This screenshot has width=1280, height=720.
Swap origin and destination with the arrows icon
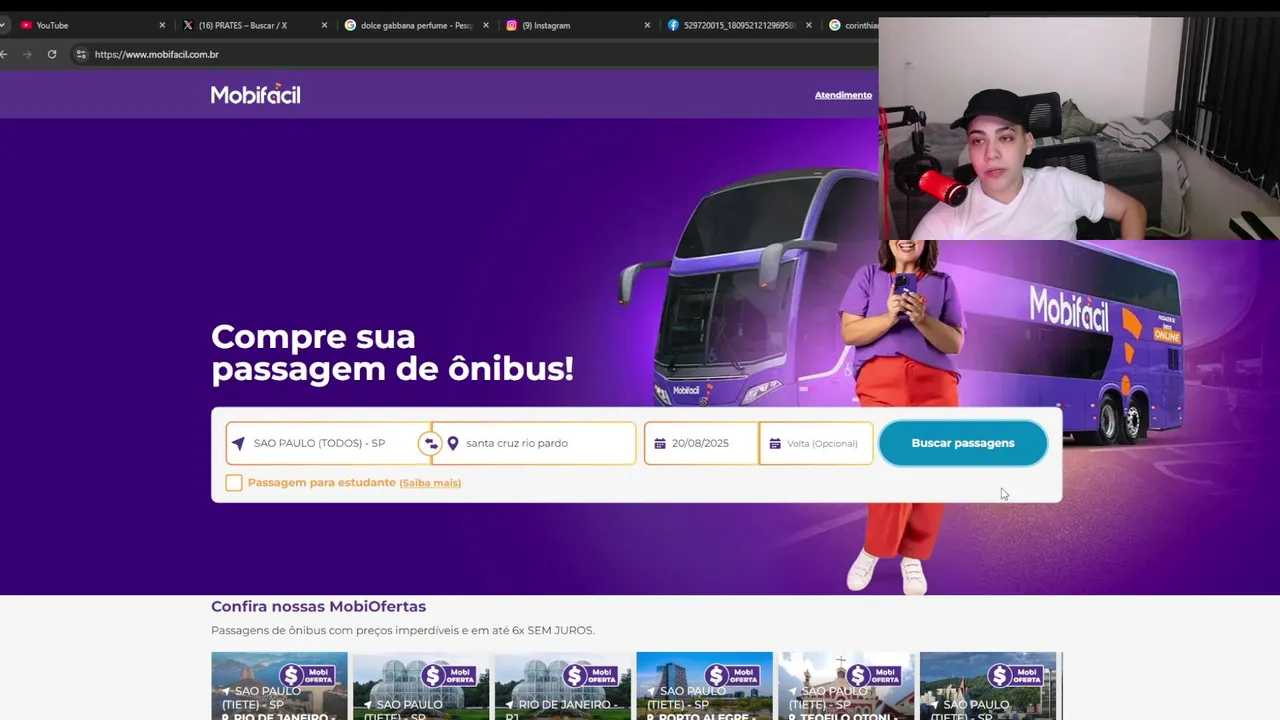431,443
